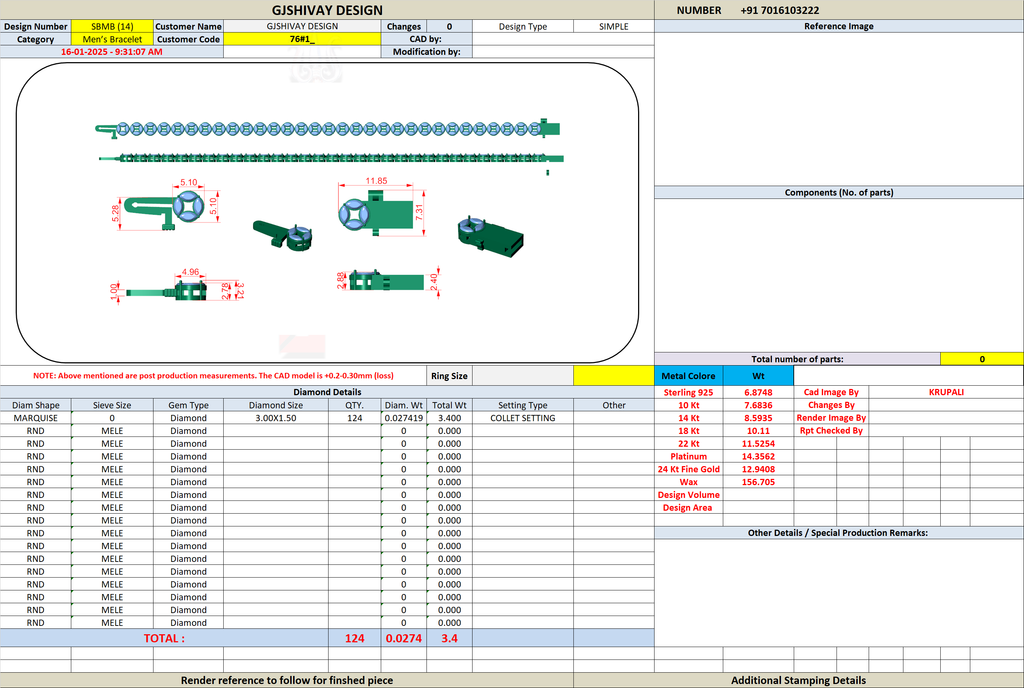1024x688 pixels.
Task: Select Render reference to follow footer text
Action: pyautogui.click(x=287, y=680)
